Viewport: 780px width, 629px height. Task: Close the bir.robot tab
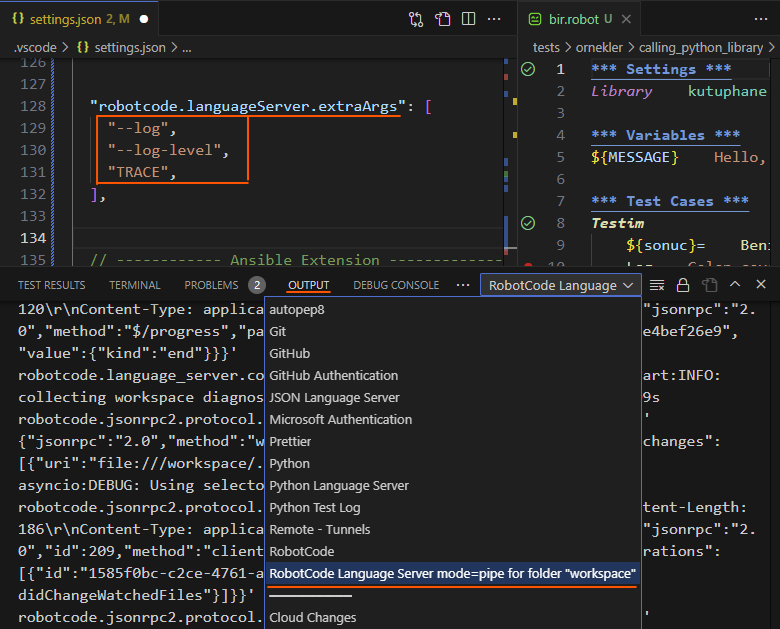(626, 19)
